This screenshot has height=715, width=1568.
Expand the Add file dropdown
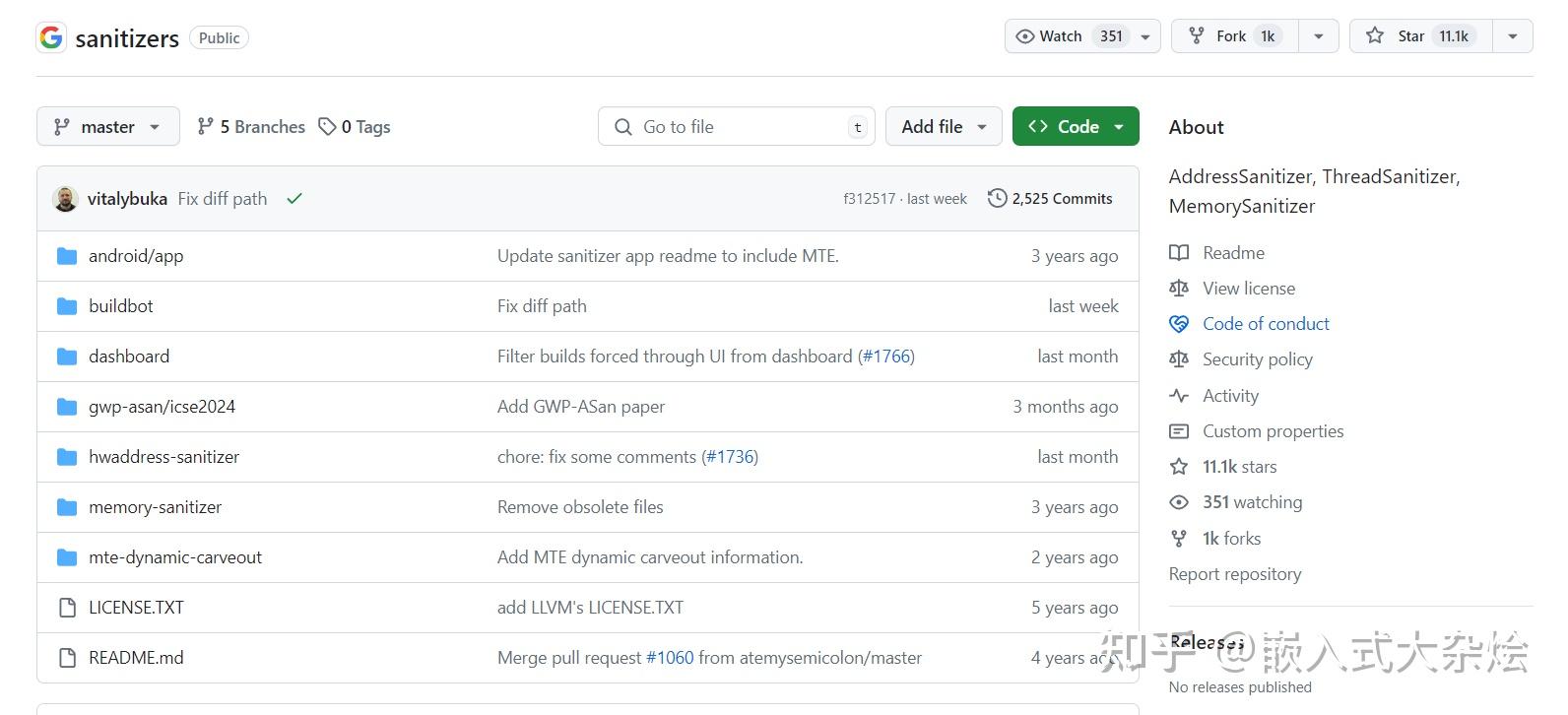(x=944, y=127)
